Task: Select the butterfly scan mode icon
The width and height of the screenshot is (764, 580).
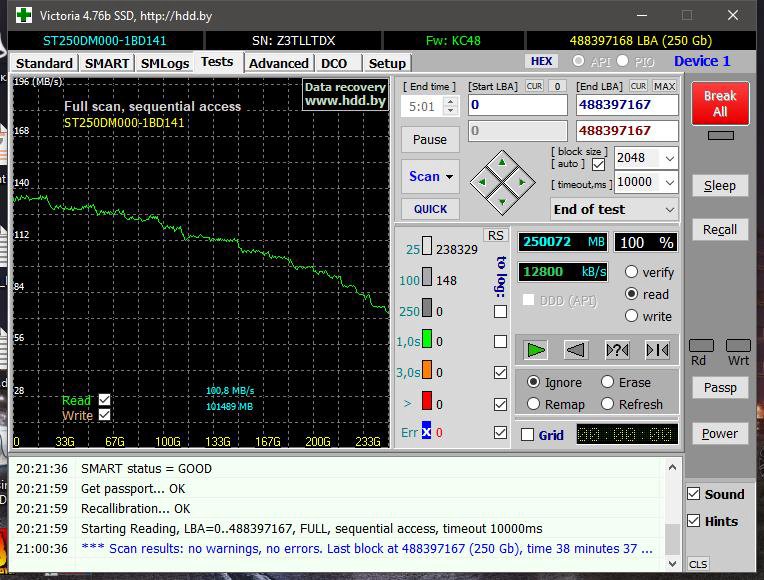Action: [x=657, y=349]
